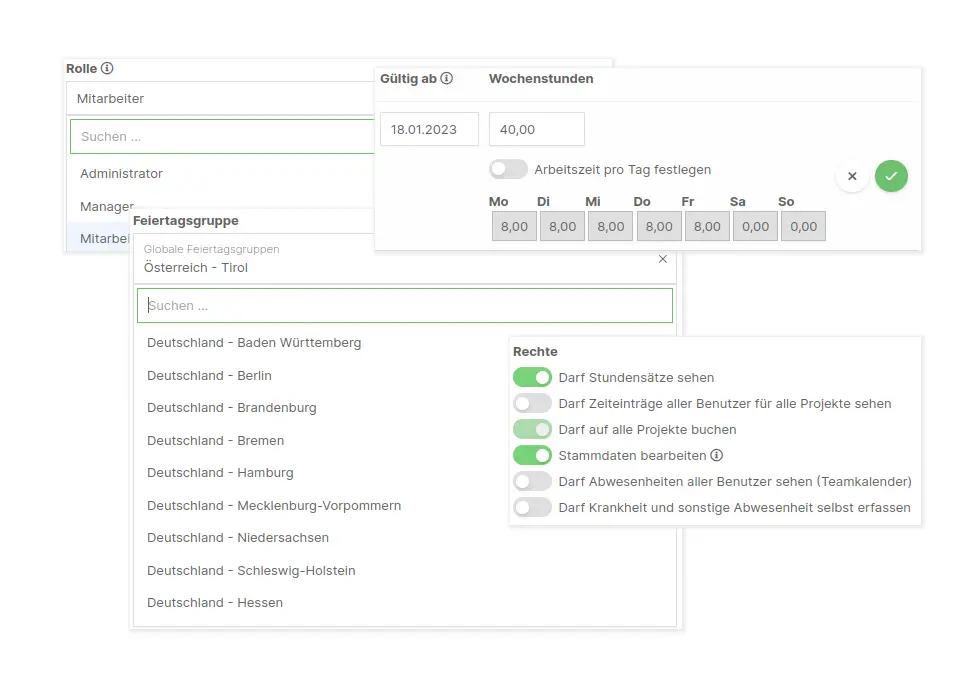Click the green checkmark confirm button
Screen dimensions: 972x685
click(891, 176)
